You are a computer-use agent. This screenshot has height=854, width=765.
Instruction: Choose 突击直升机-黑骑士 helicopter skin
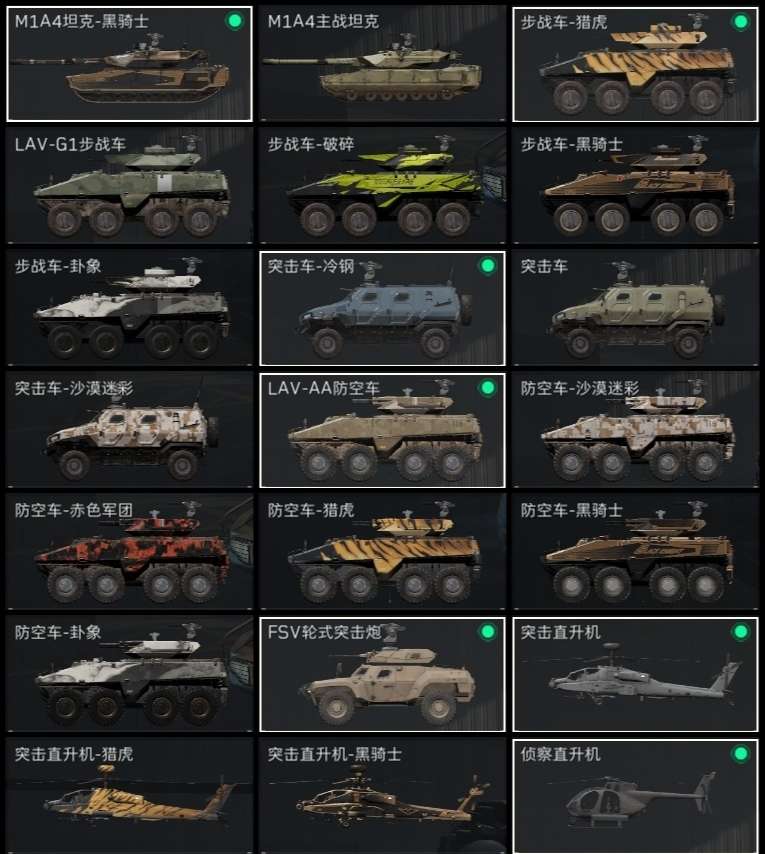pyautogui.click(x=382, y=796)
